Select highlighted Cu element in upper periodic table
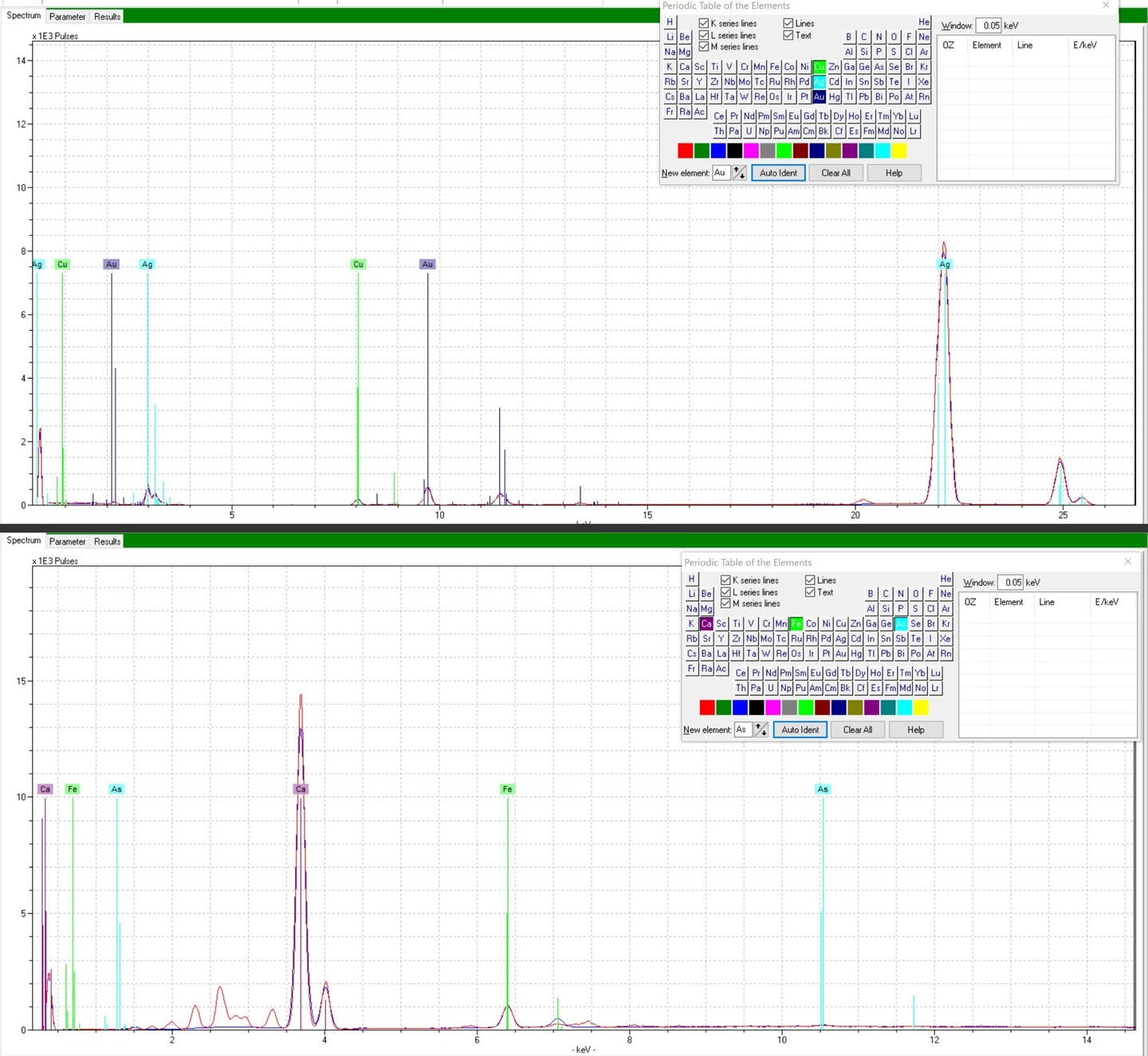Screen dimensions: 1148x1056 coord(819,67)
